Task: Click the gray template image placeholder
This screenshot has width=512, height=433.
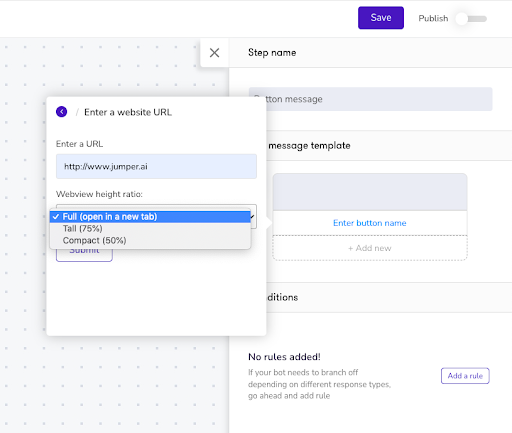Action: [370, 192]
